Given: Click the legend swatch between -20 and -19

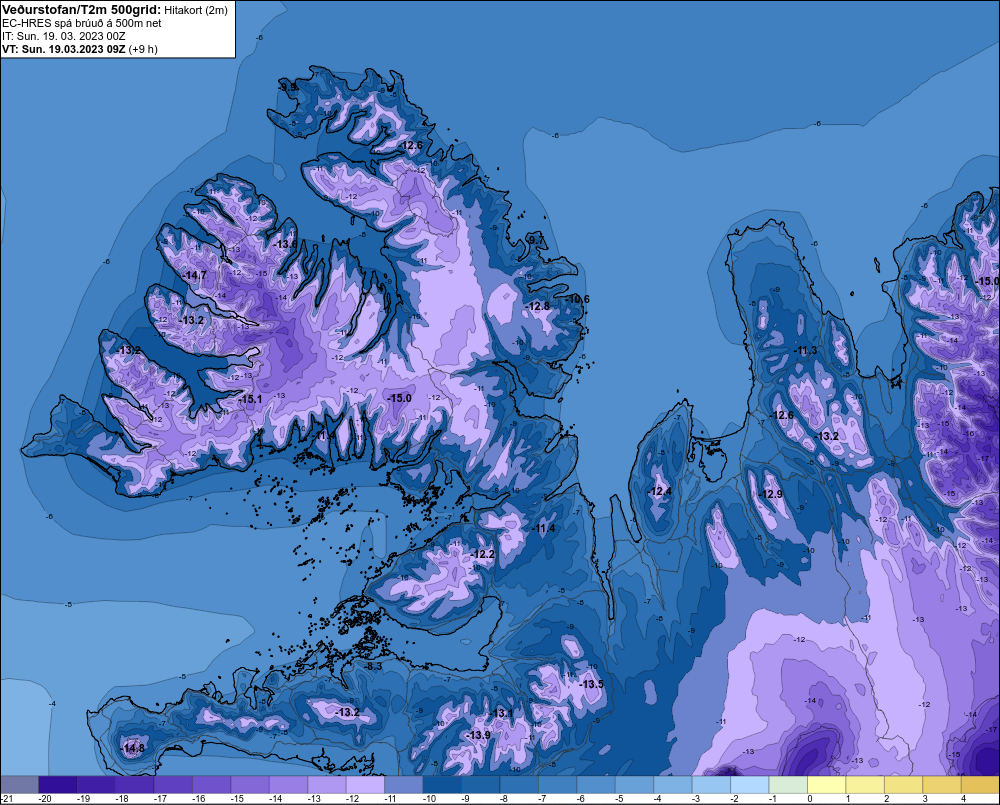Looking at the screenshot, I should point(58,784).
